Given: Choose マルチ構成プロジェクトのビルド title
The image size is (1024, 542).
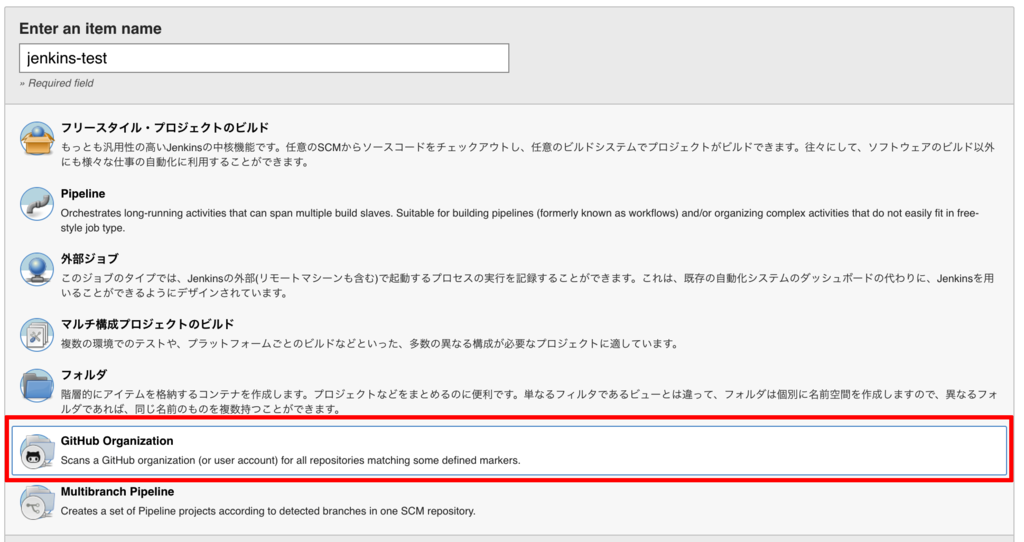Looking at the screenshot, I should click(x=148, y=324).
